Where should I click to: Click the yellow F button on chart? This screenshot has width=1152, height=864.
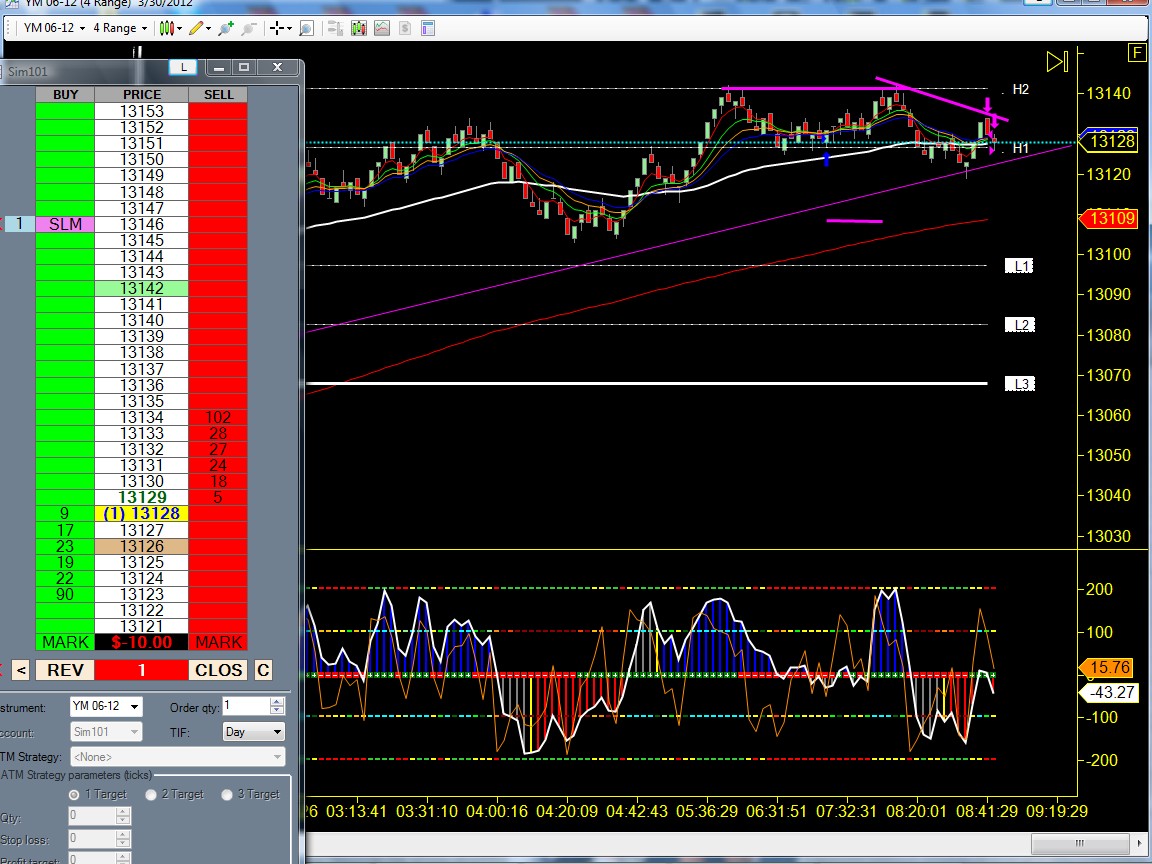[x=1137, y=53]
